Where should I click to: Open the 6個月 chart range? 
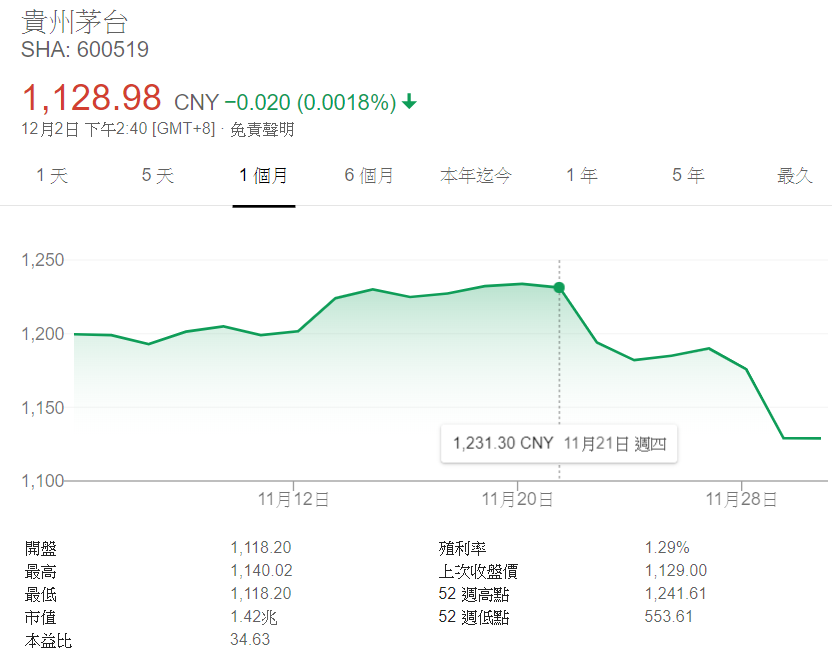click(369, 176)
